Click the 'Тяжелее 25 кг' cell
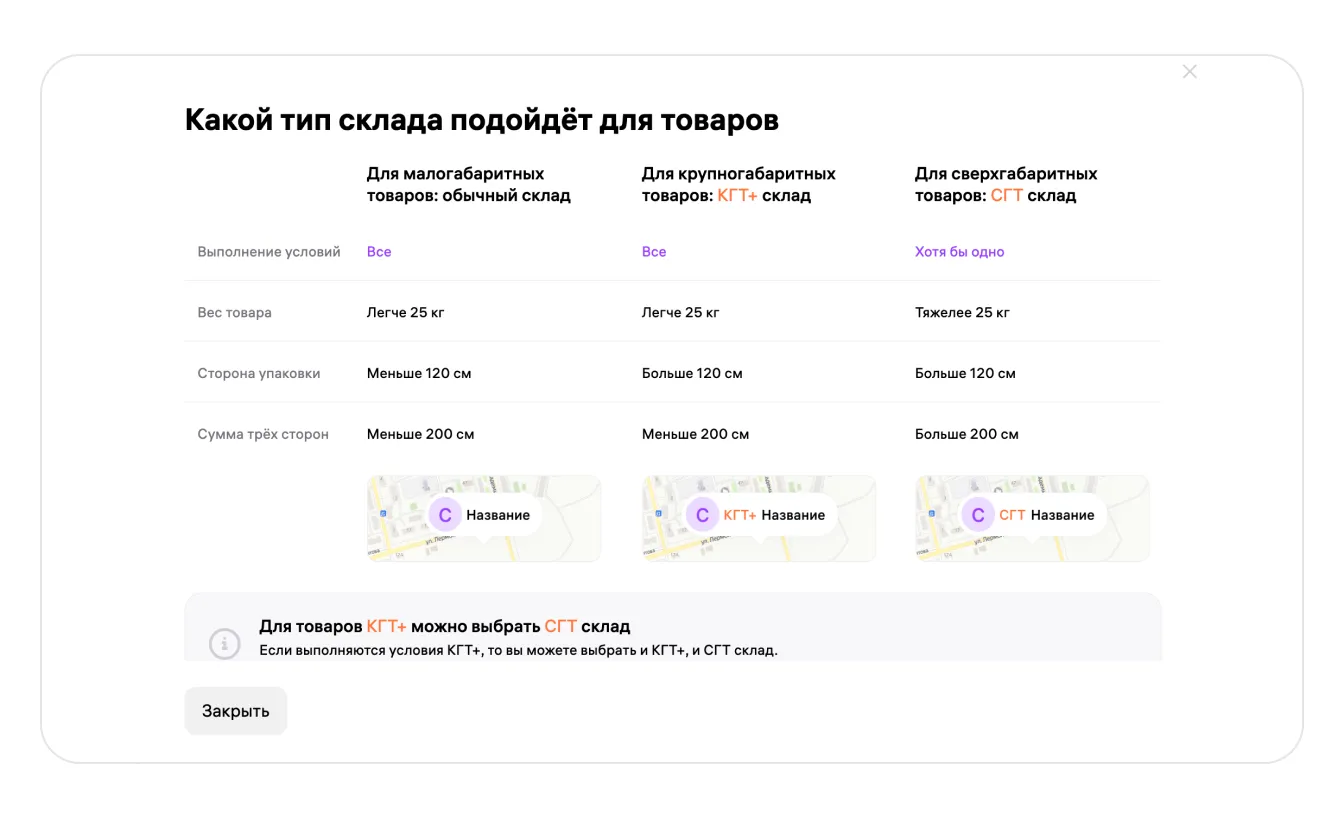Viewport: 1344px width, 818px height. [962, 313]
